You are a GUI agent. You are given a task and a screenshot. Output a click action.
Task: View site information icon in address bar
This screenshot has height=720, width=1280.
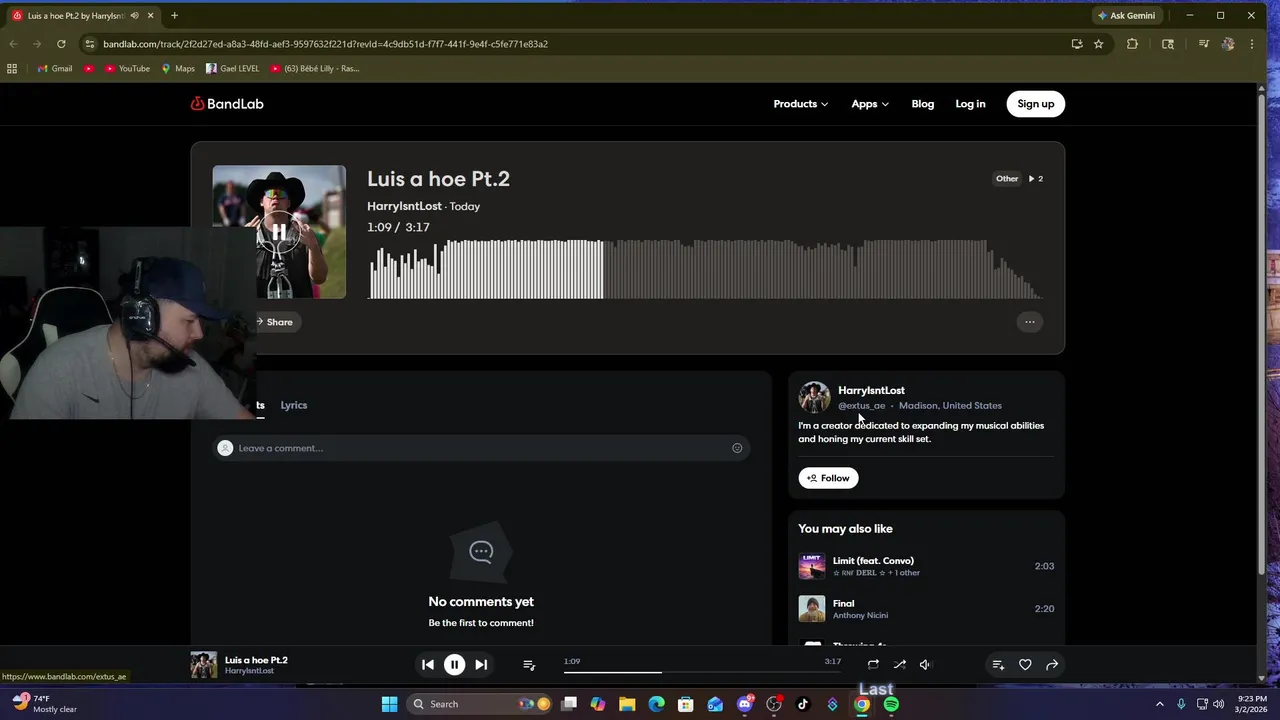(x=90, y=44)
